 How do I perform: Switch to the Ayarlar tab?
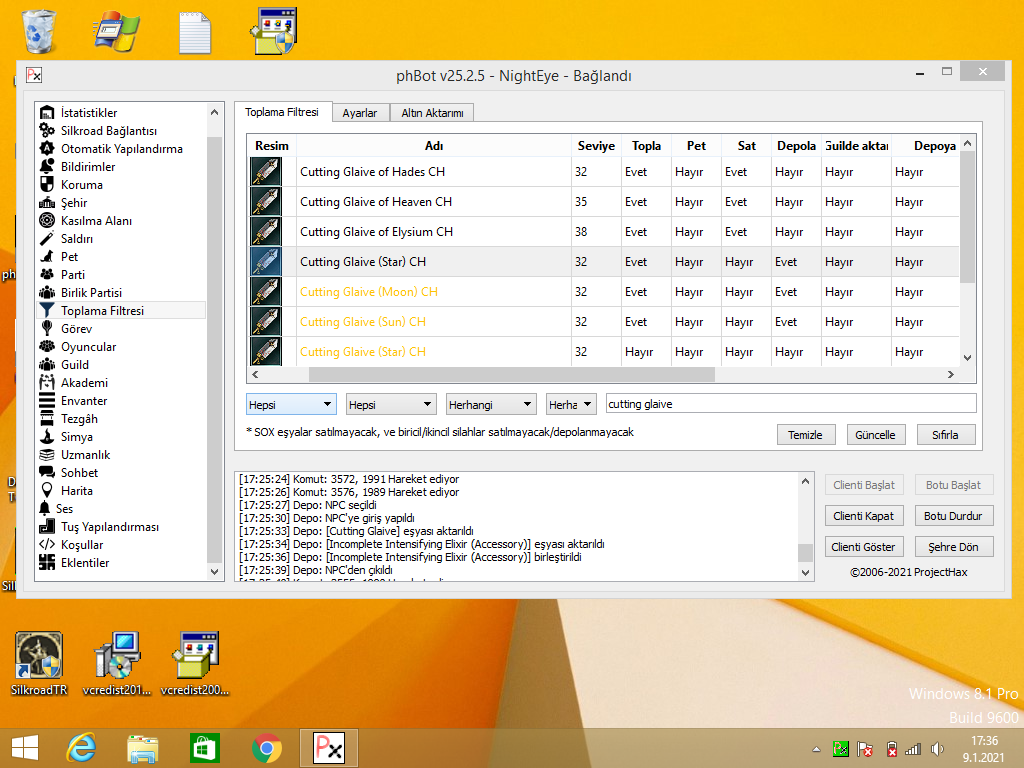tap(360, 113)
